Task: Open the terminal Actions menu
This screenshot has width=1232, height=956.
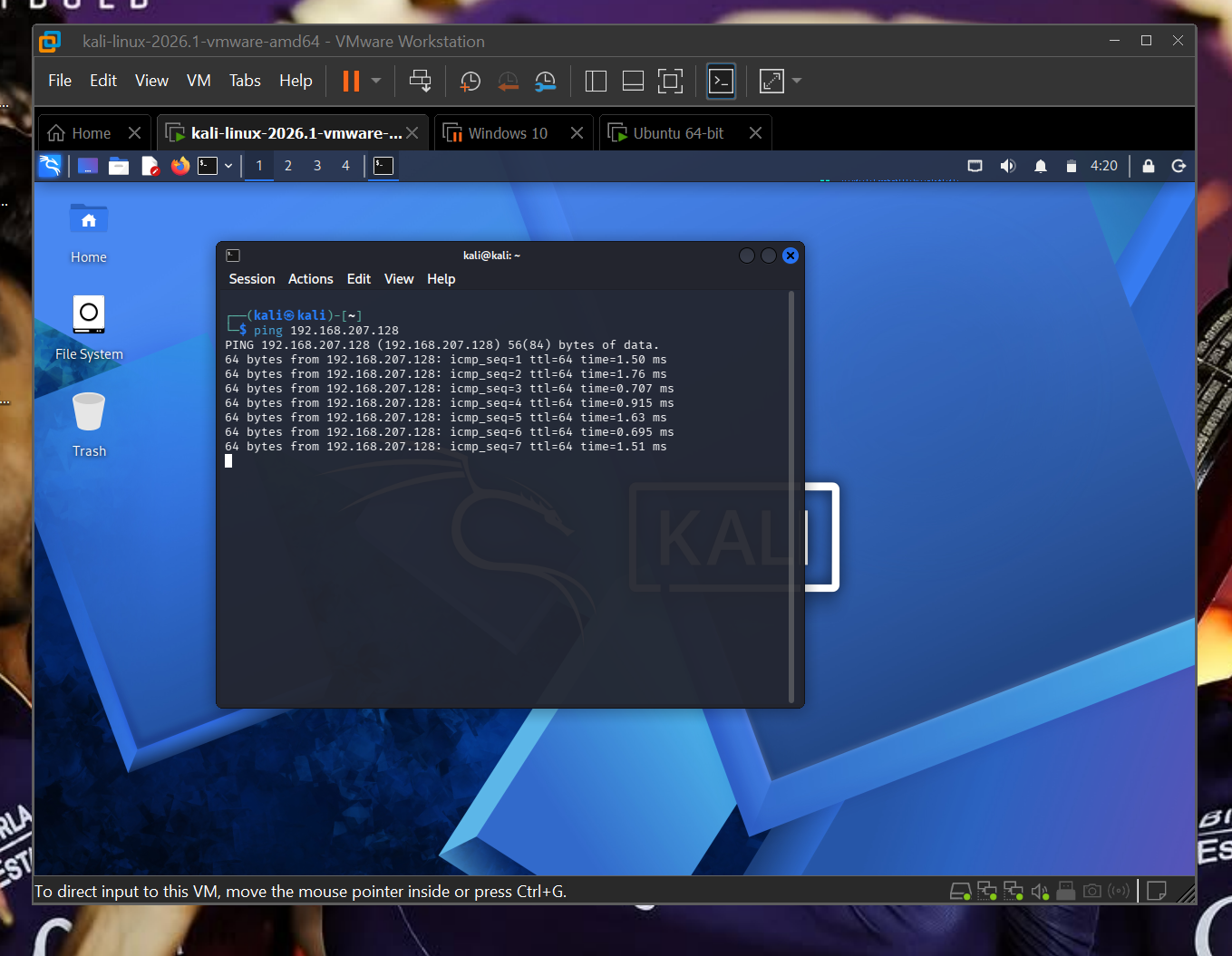Action: [311, 279]
